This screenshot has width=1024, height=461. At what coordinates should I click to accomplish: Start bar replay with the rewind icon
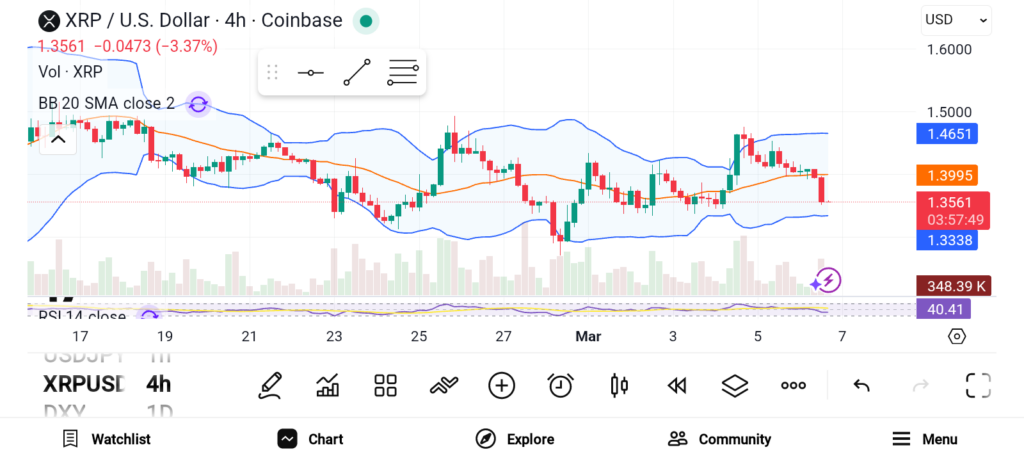pos(677,385)
